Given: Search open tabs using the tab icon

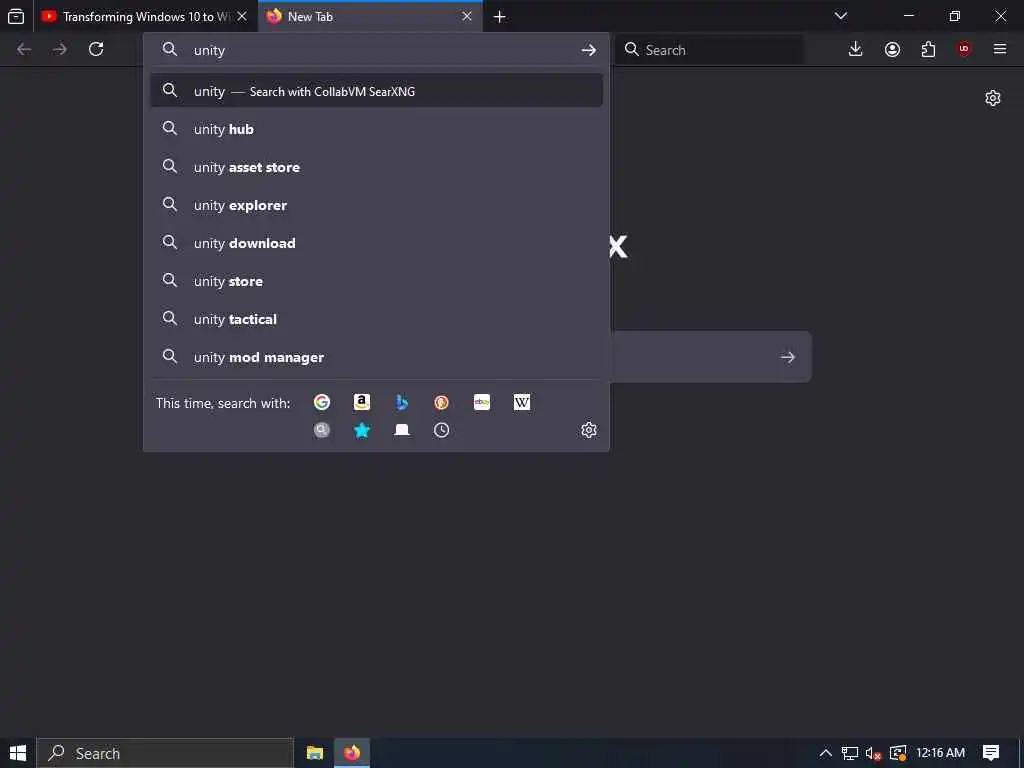Looking at the screenshot, I should (x=402, y=430).
